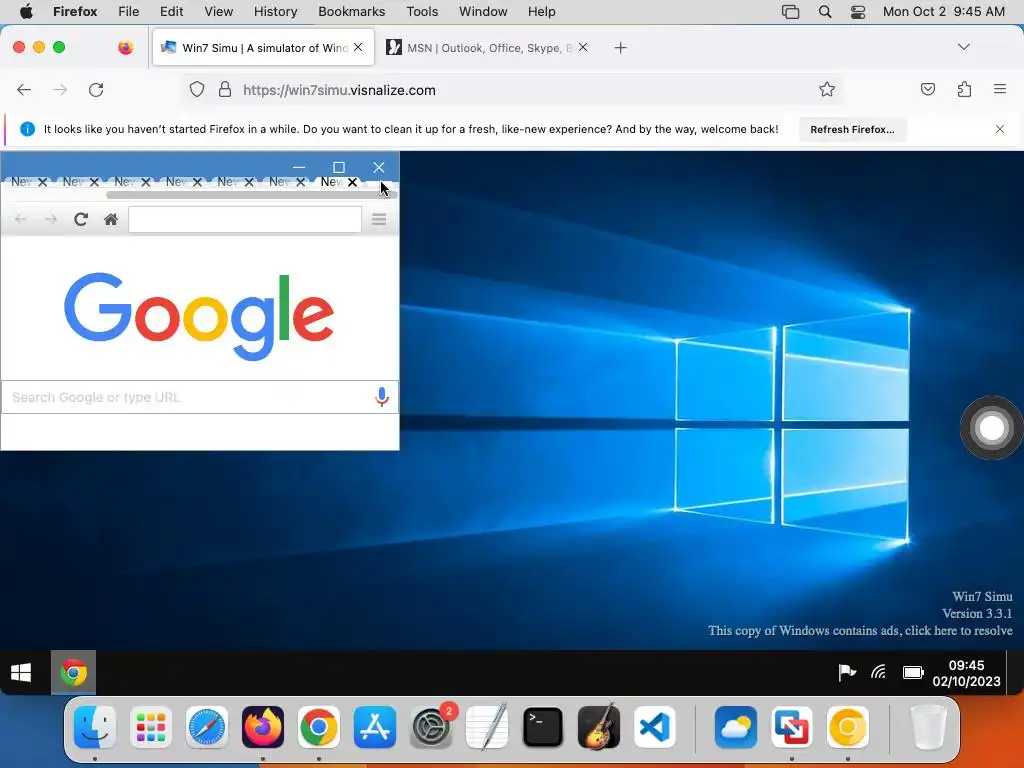Open the Apple menu

click(26, 12)
